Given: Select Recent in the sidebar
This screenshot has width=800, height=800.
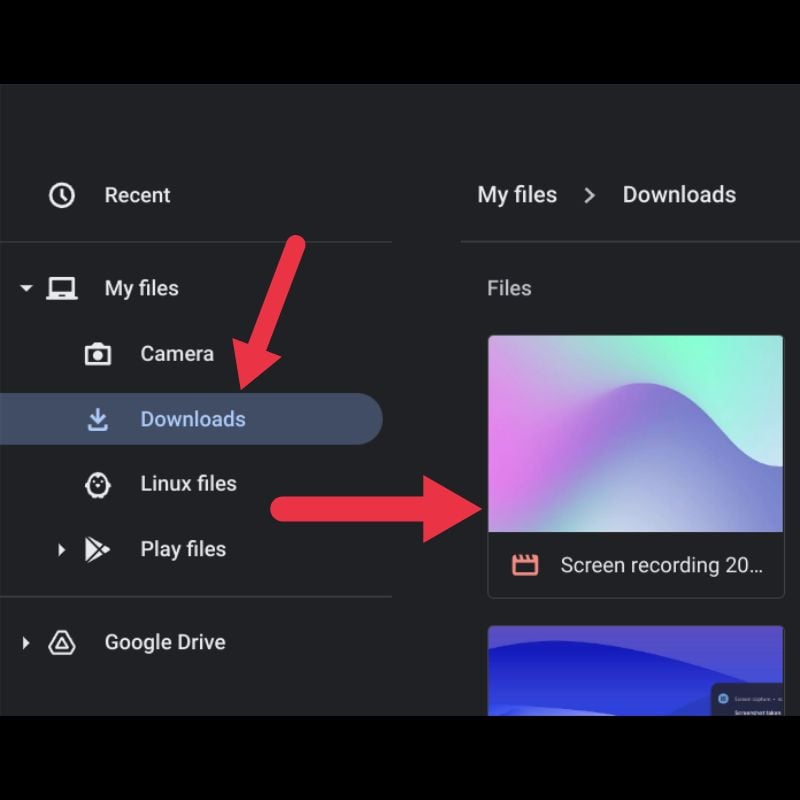Looking at the screenshot, I should pos(137,195).
